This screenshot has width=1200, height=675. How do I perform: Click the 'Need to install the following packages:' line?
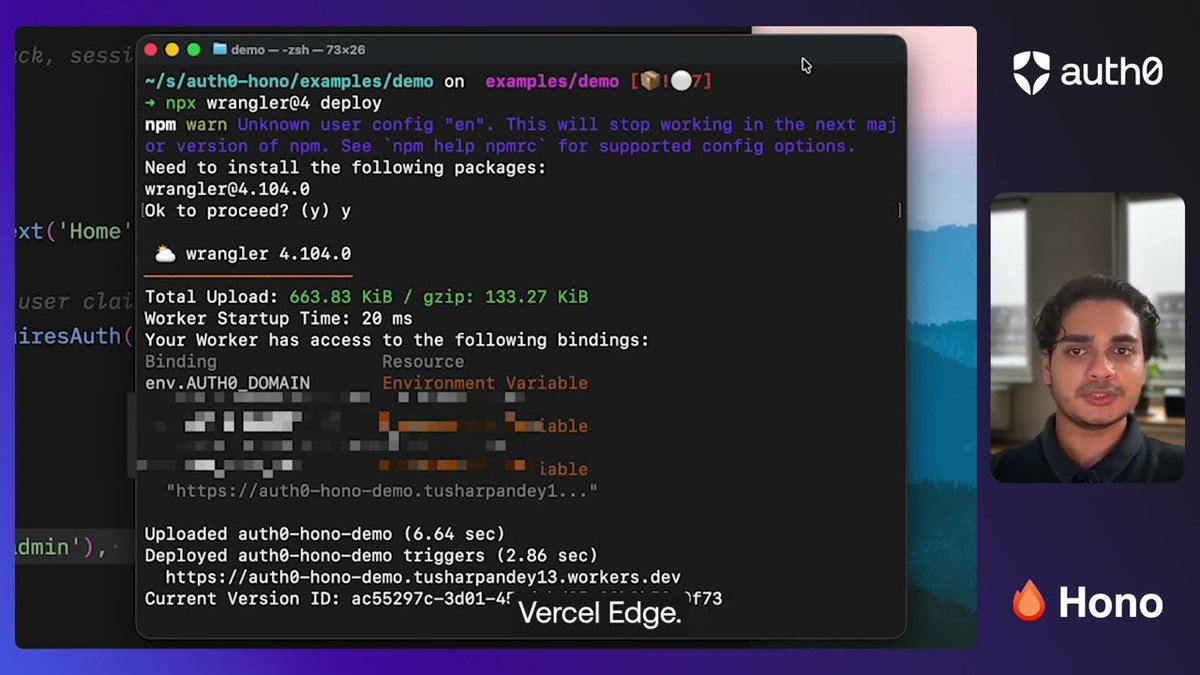(x=346, y=167)
